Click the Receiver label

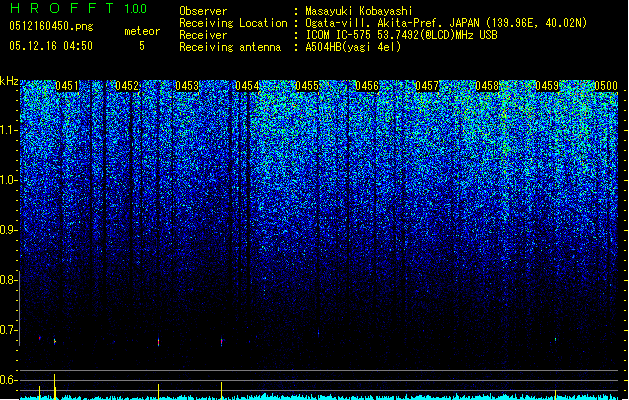(203, 35)
